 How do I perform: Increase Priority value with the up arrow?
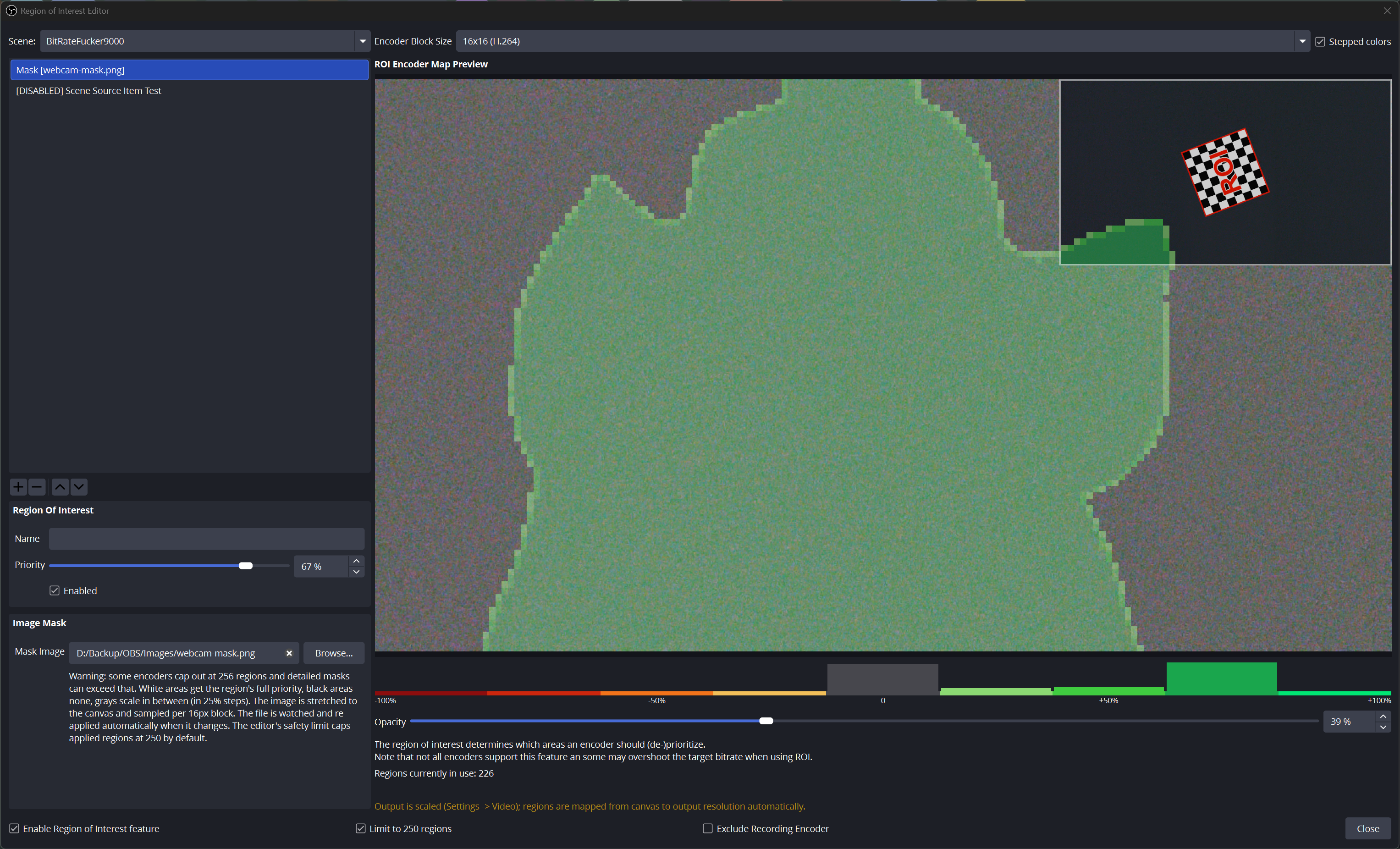356,561
